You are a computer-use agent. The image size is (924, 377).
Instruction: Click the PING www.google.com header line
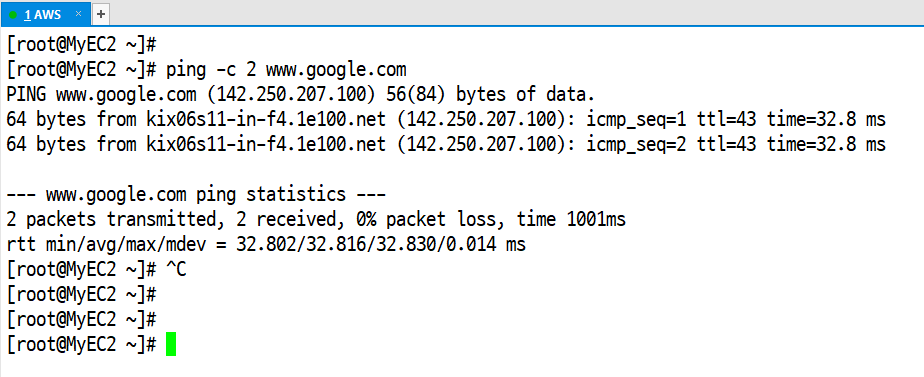click(x=301, y=94)
